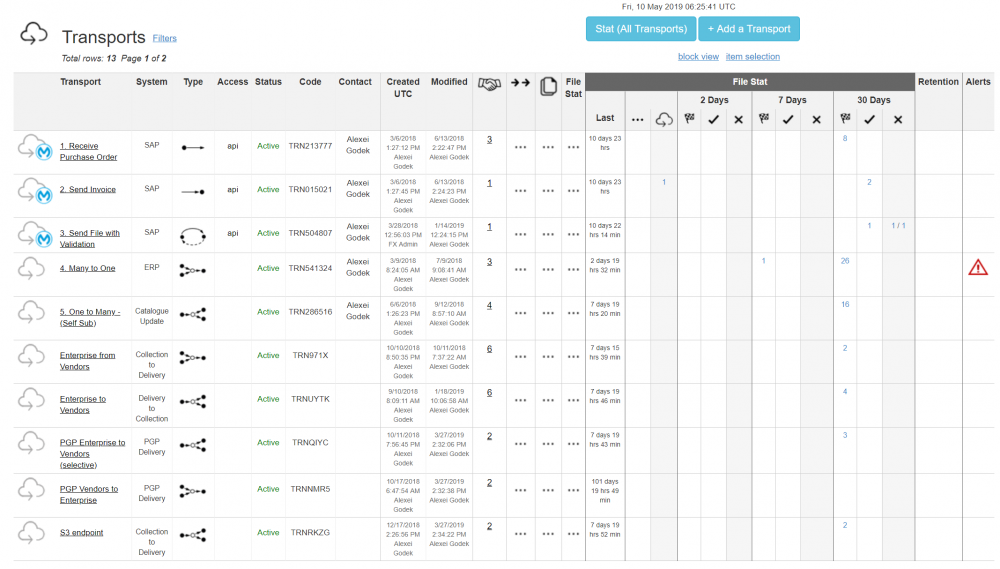Open the Filters link
The width and height of the screenshot is (1000, 569).
click(x=164, y=38)
